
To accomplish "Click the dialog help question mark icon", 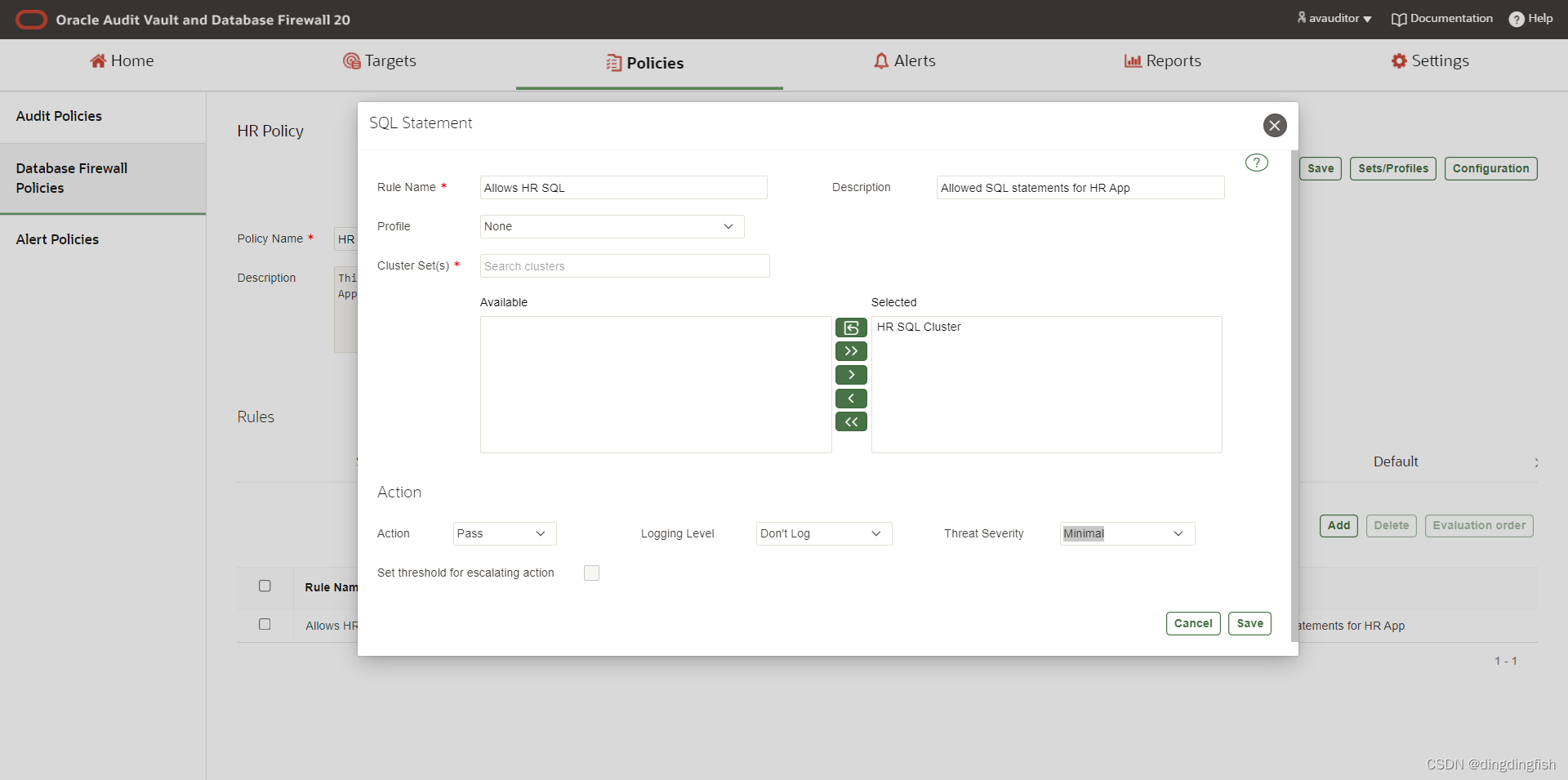I will coord(1256,163).
